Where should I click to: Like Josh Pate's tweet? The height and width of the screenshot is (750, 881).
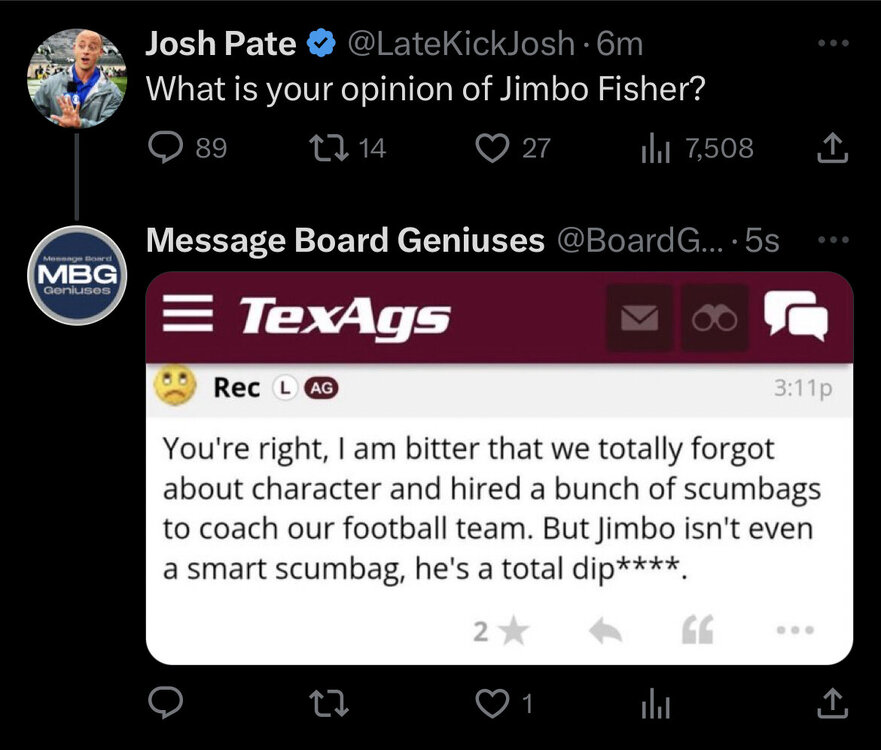tap(491, 148)
